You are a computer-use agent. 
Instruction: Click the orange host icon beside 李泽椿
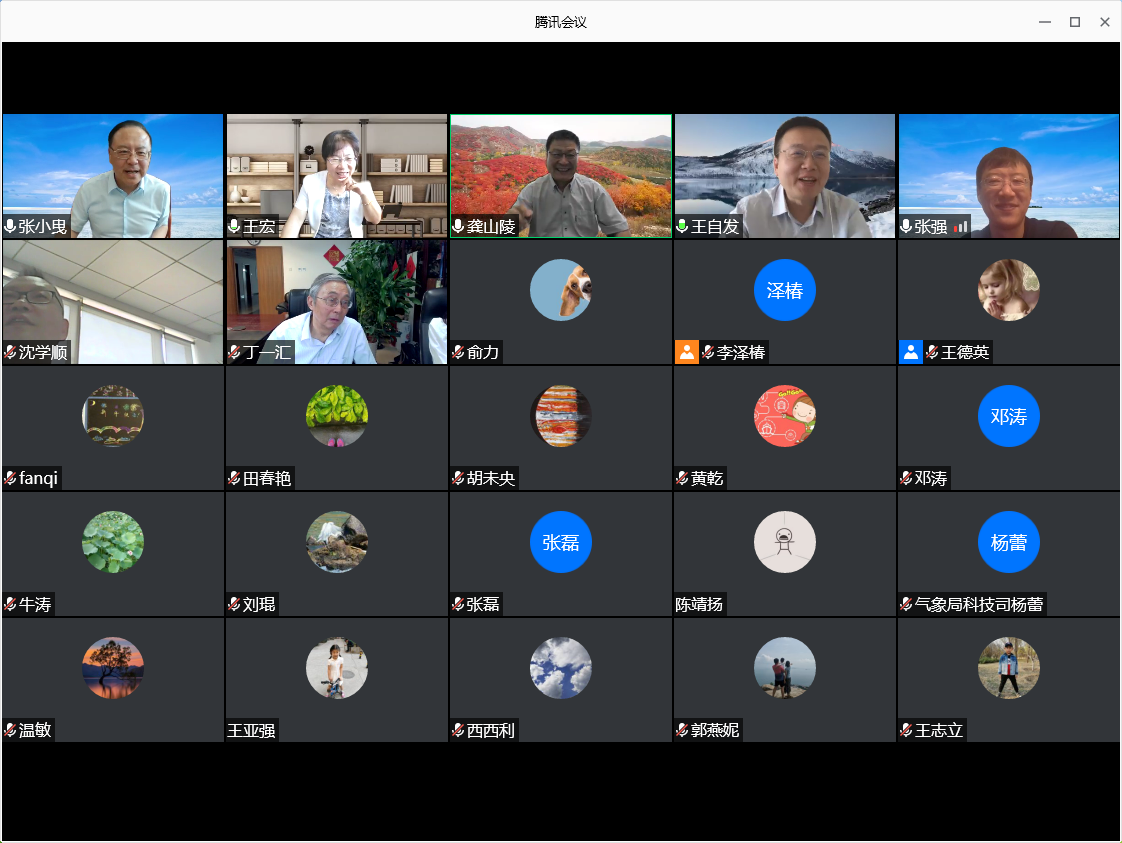[x=686, y=352]
